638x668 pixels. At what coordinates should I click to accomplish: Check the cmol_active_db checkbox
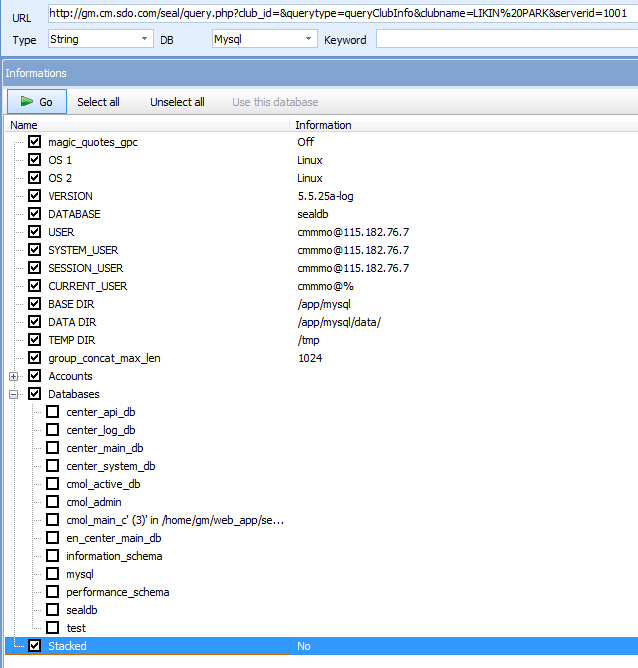(52, 484)
